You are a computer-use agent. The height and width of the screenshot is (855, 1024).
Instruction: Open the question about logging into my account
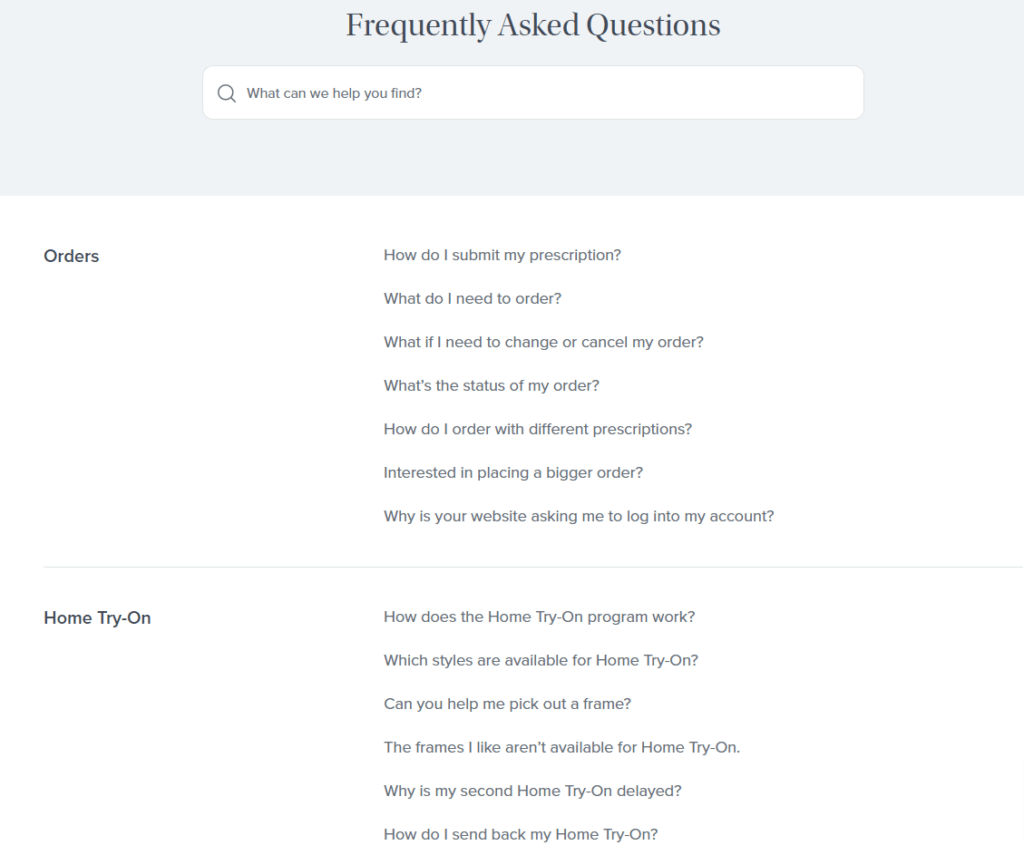(x=579, y=517)
